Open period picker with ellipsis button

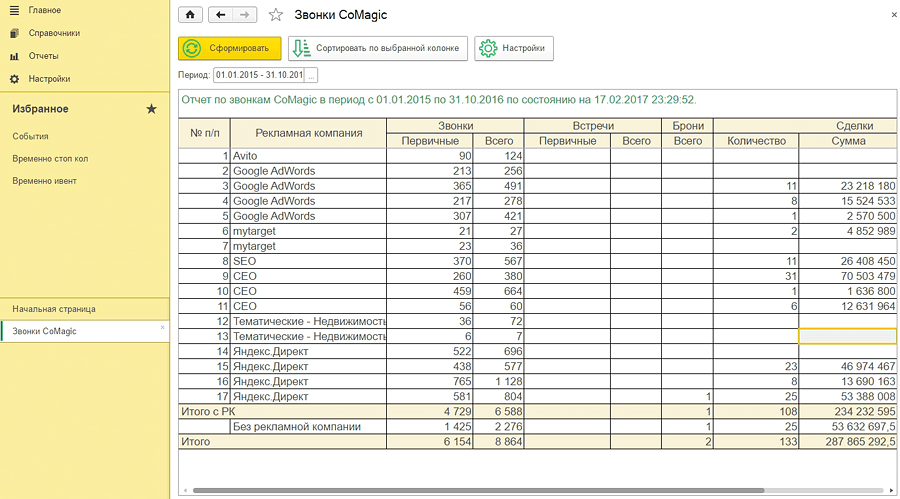(311, 75)
